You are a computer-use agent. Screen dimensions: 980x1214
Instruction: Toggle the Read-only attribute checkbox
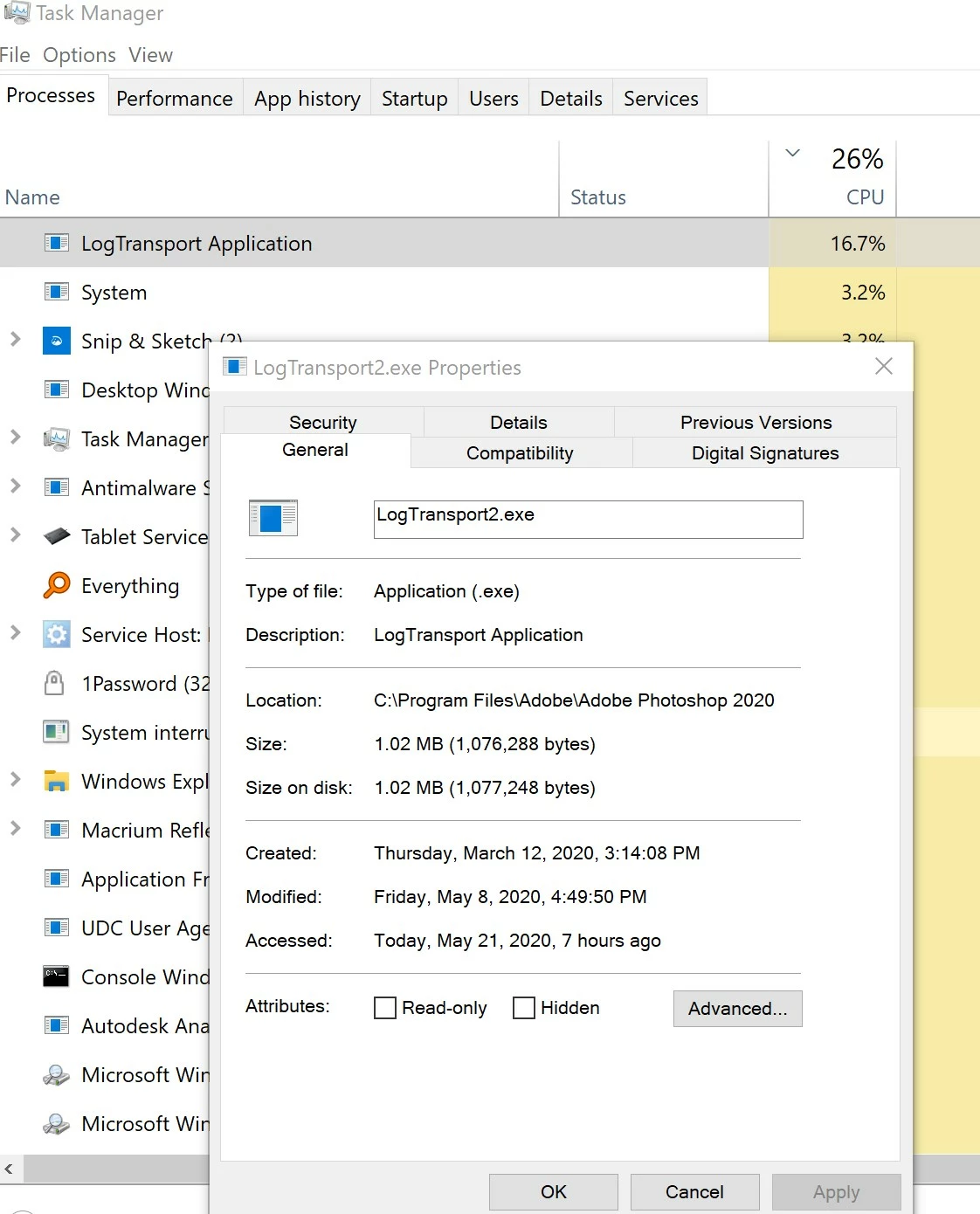(385, 1008)
